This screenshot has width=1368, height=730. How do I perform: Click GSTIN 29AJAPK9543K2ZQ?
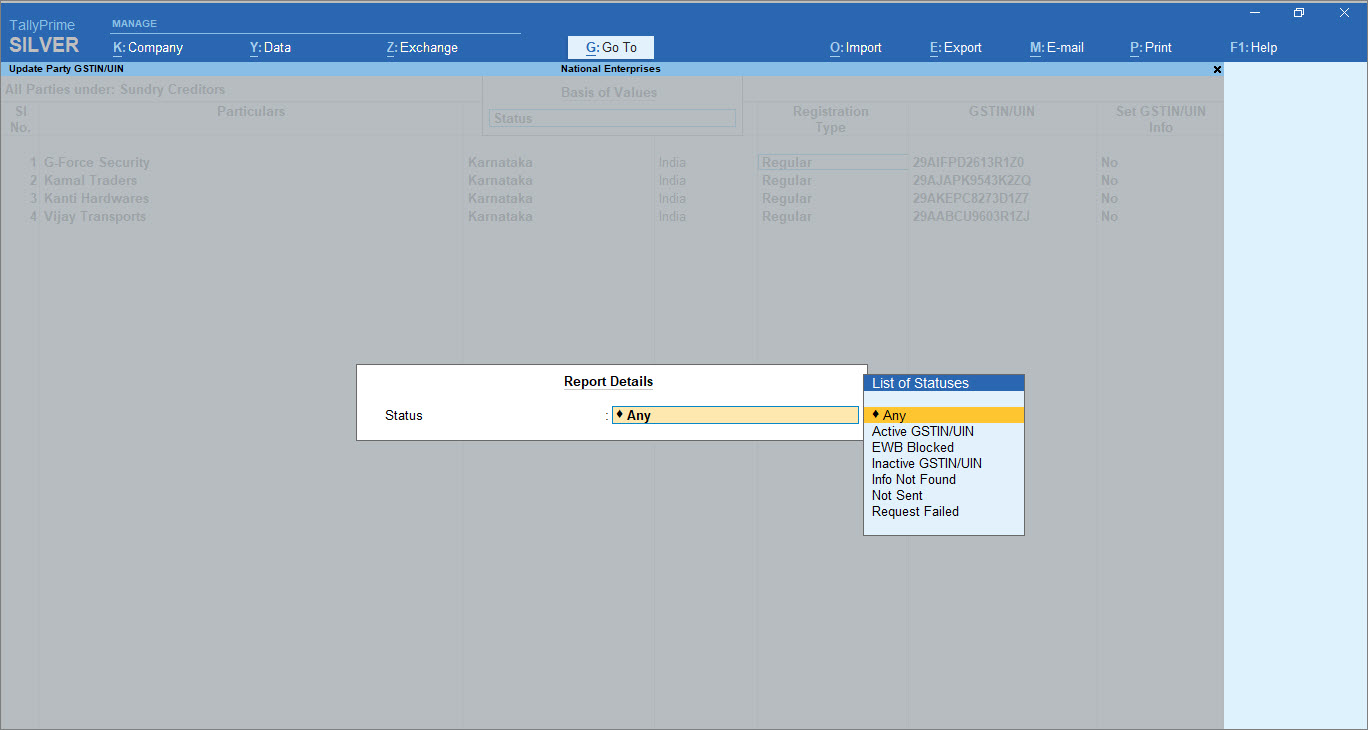coord(972,180)
